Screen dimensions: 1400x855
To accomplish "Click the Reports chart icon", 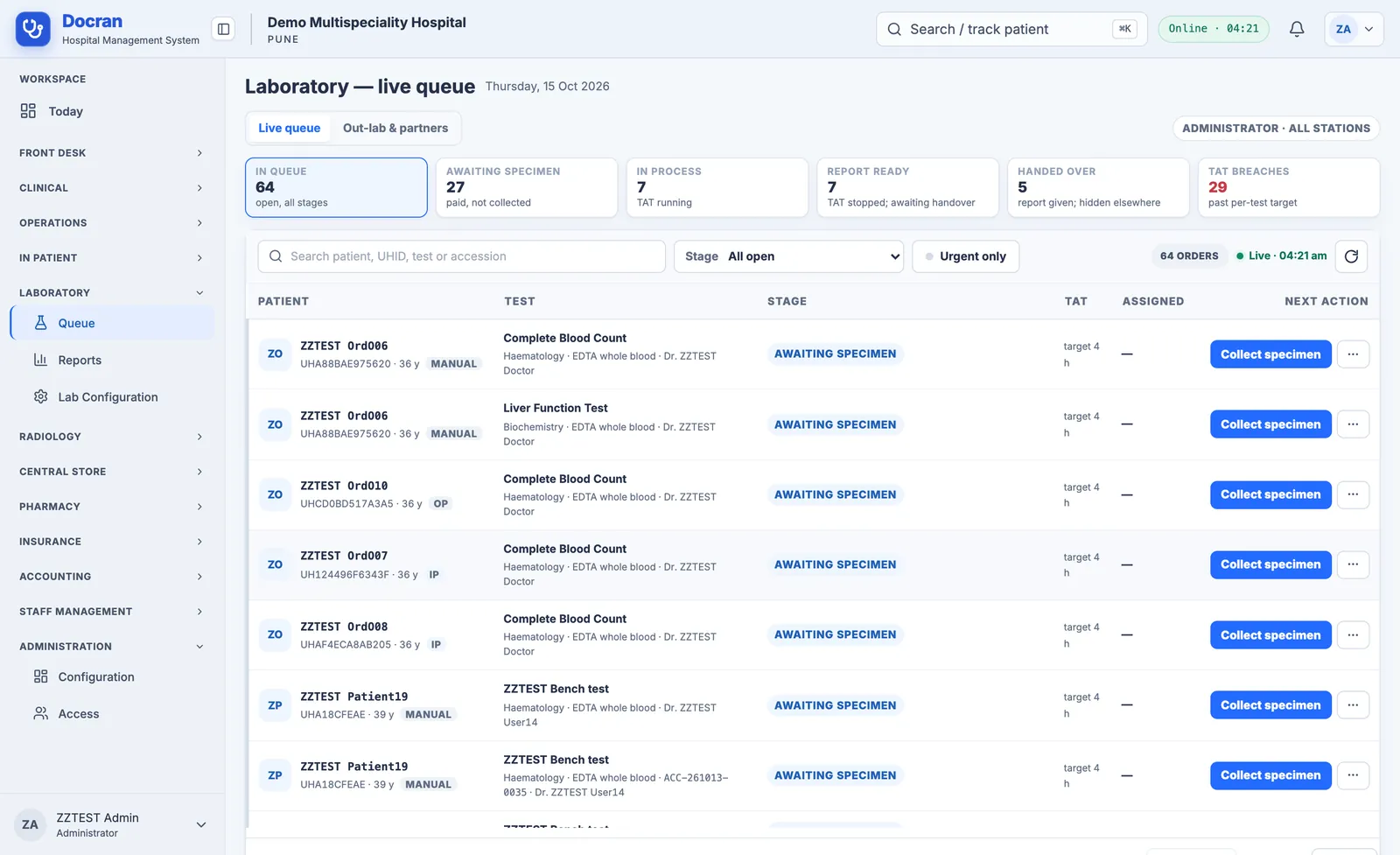I will point(41,360).
